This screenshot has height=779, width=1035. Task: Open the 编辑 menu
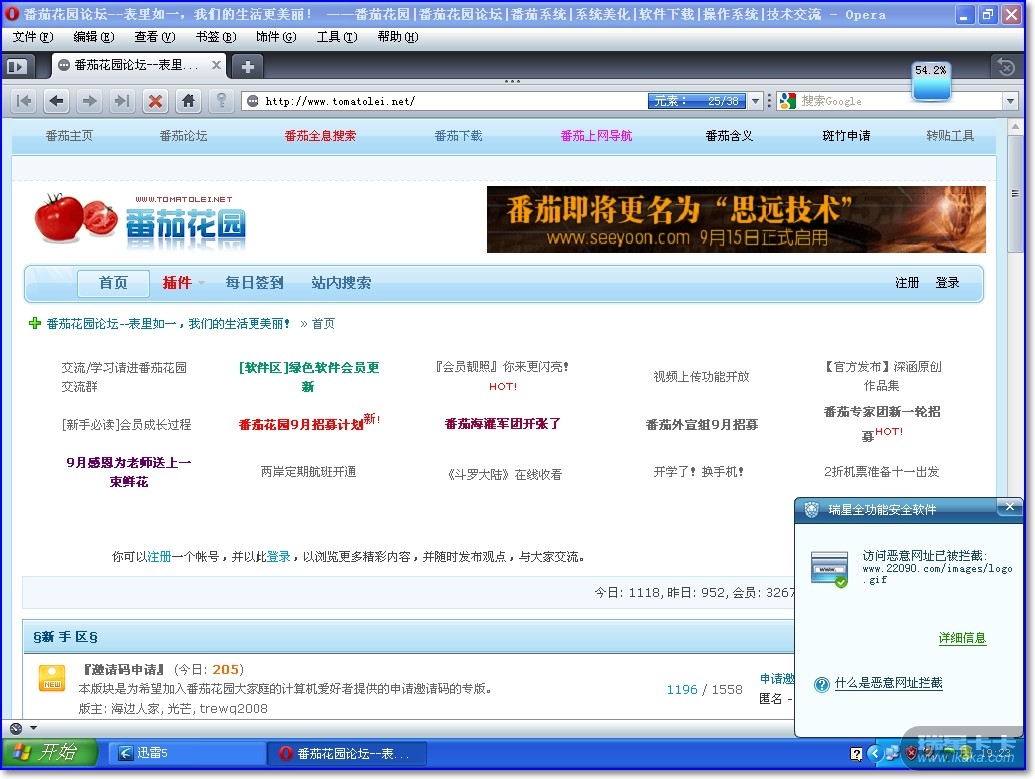[x=94, y=37]
